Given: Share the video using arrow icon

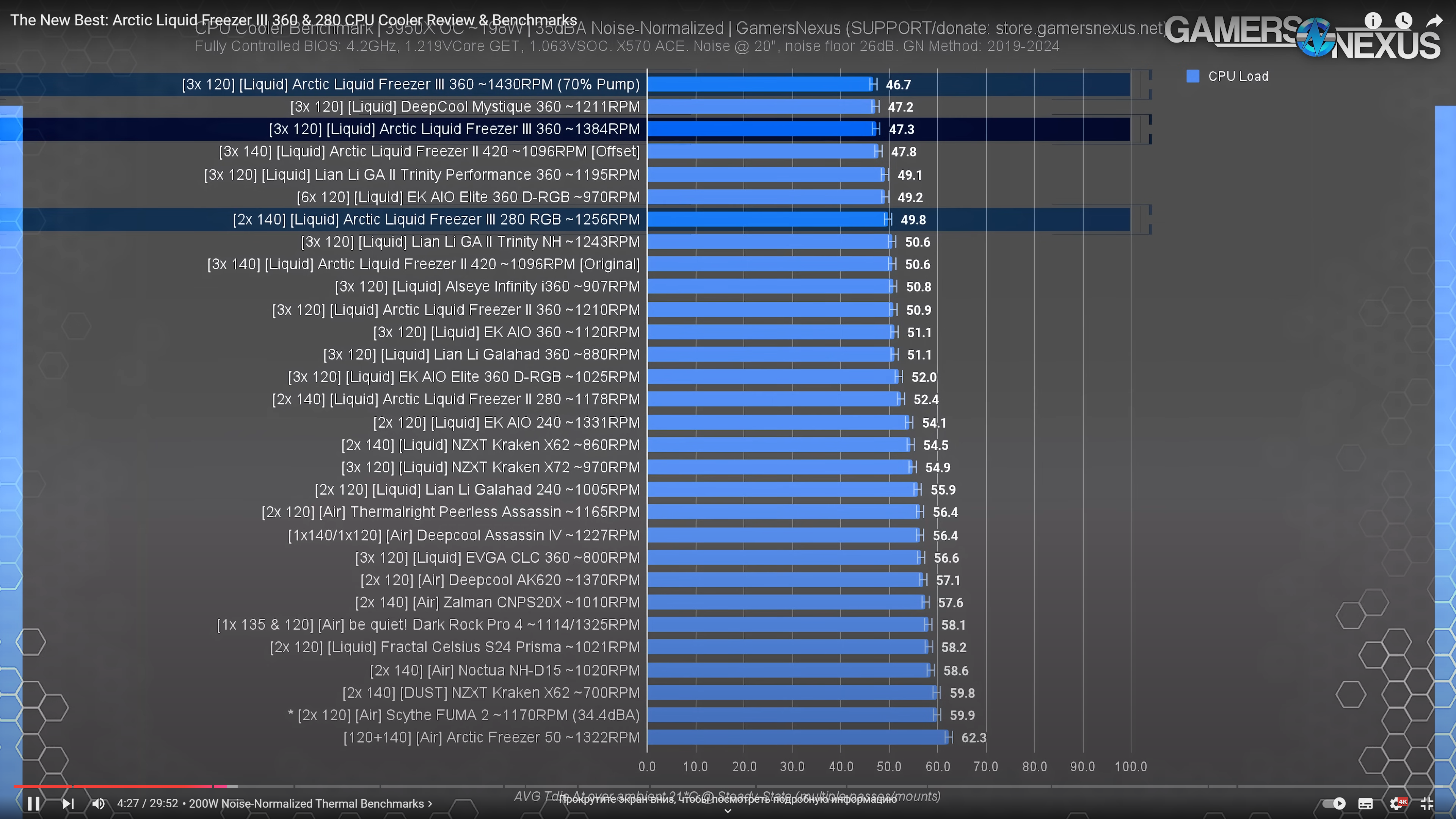Looking at the screenshot, I should (1434, 21).
